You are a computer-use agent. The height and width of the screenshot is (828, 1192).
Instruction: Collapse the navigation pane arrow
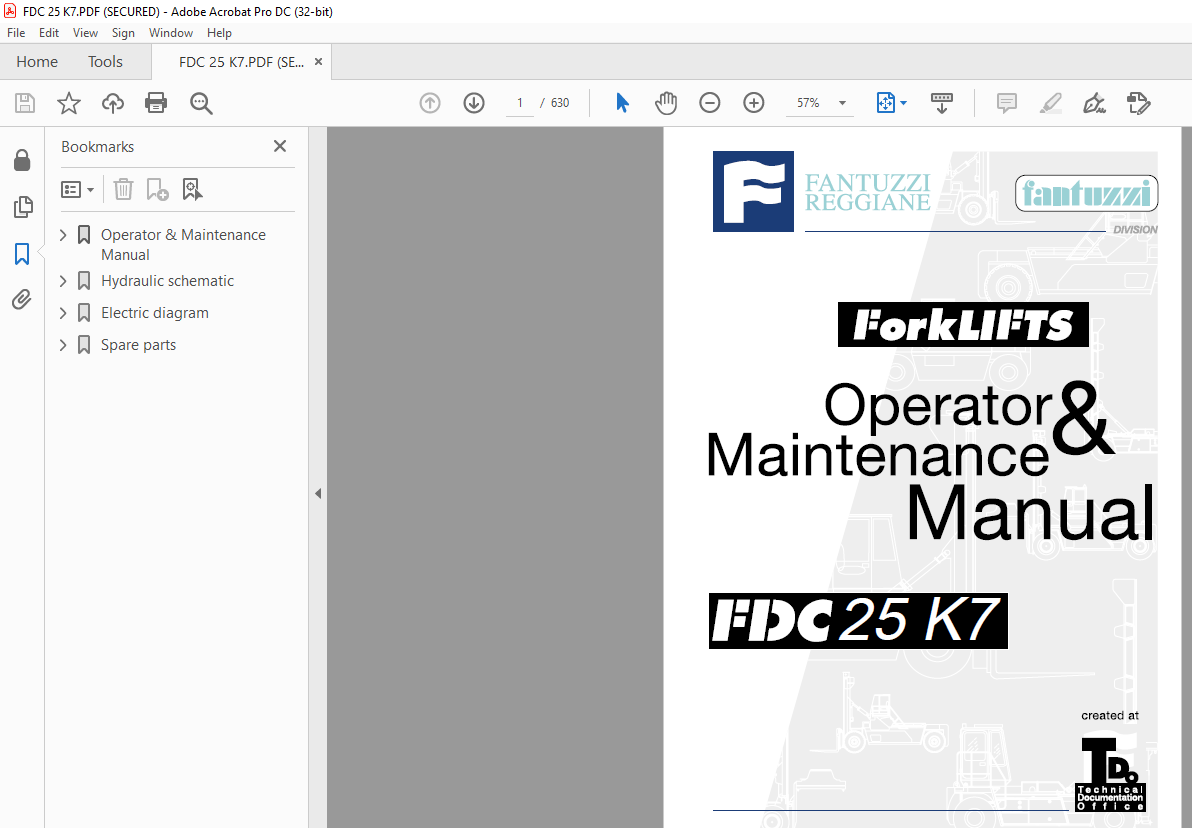[x=318, y=493]
